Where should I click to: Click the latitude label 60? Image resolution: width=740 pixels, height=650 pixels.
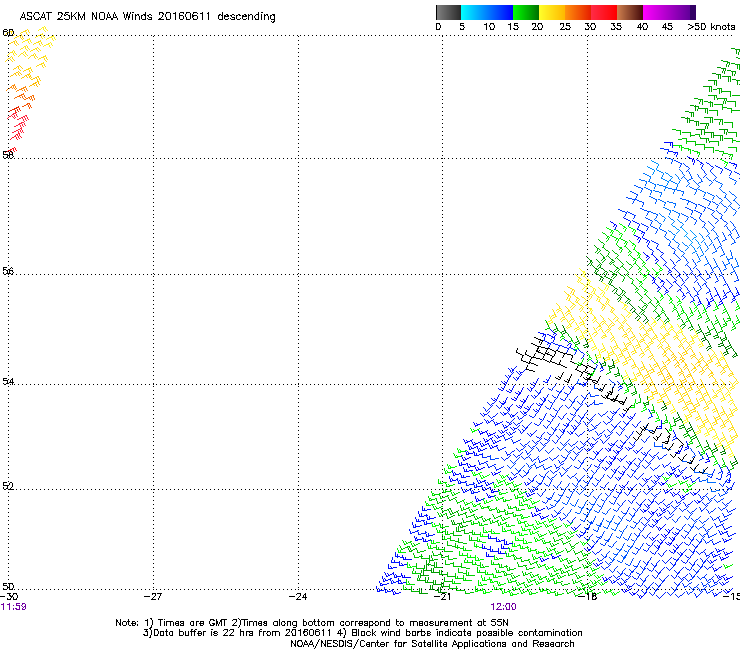(8, 33)
